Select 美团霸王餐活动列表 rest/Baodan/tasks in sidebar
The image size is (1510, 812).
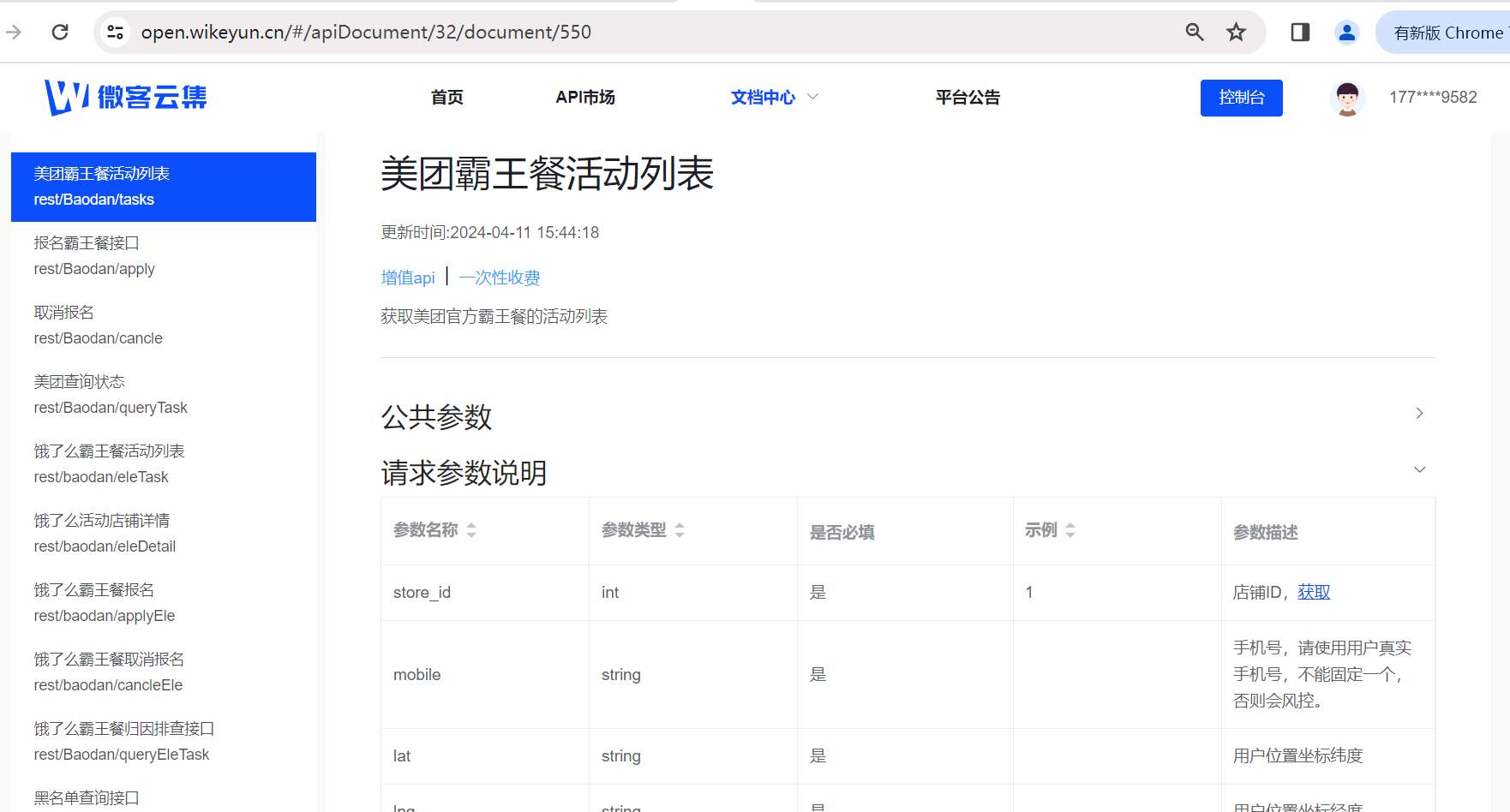[x=164, y=187]
